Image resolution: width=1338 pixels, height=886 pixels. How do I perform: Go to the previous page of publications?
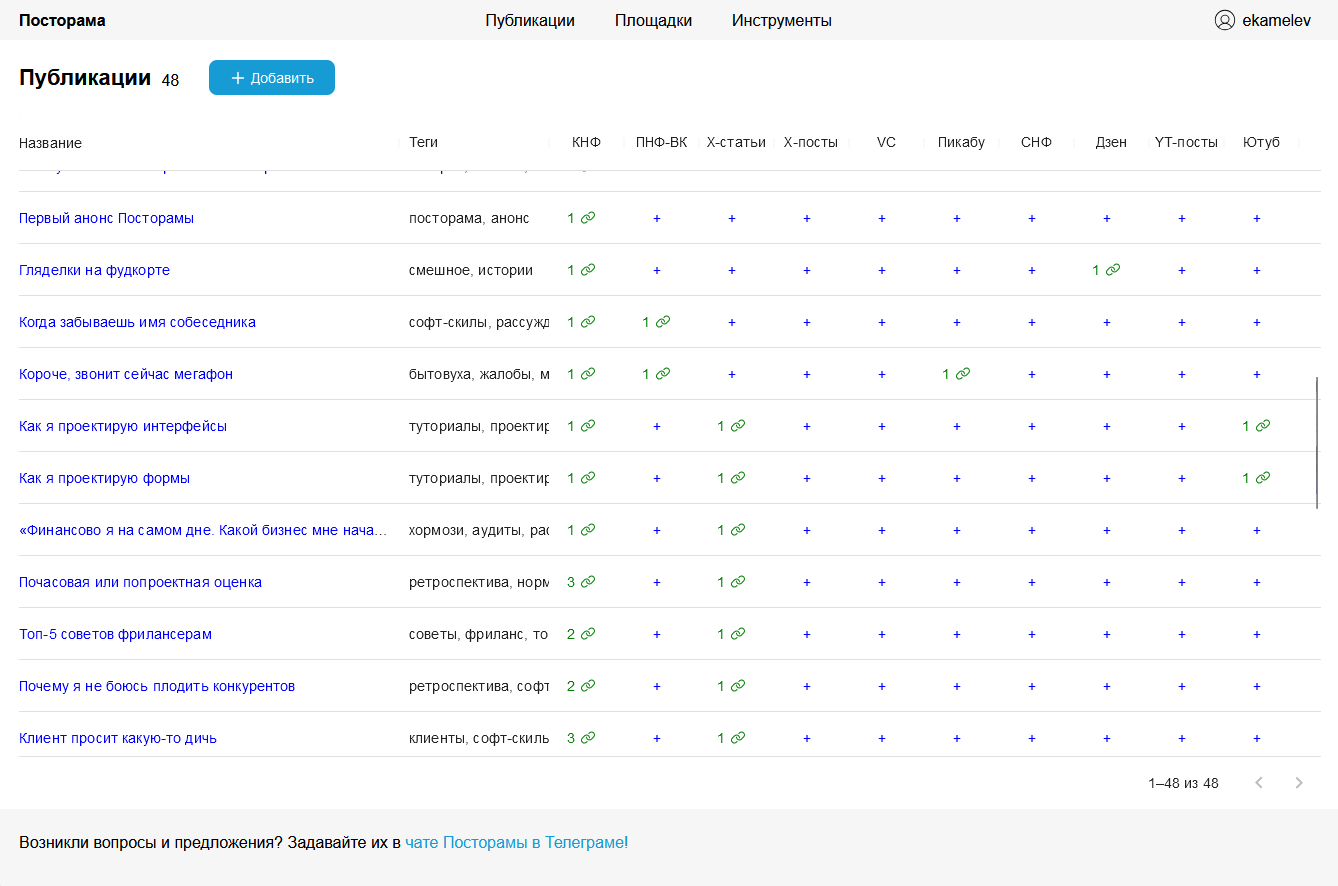pyautogui.click(x=1259, y=783)
